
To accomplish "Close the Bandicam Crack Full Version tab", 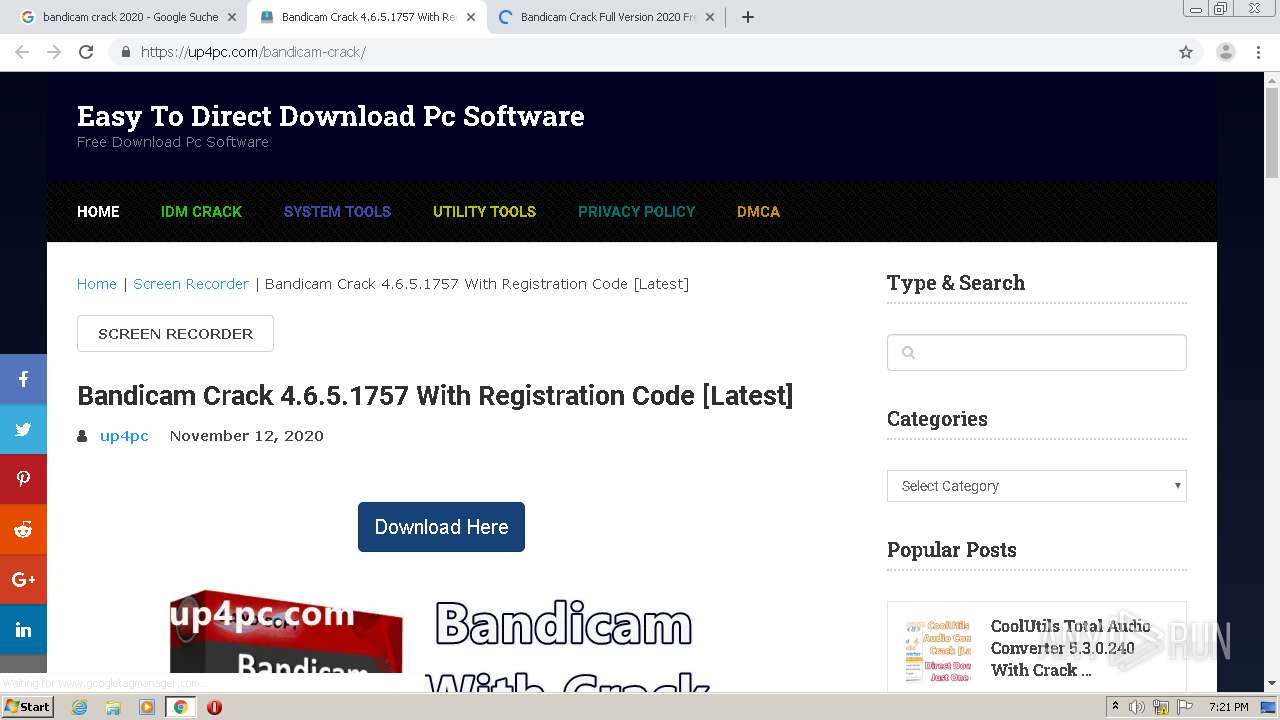I will pyautogui.click(x=709, y=17).
